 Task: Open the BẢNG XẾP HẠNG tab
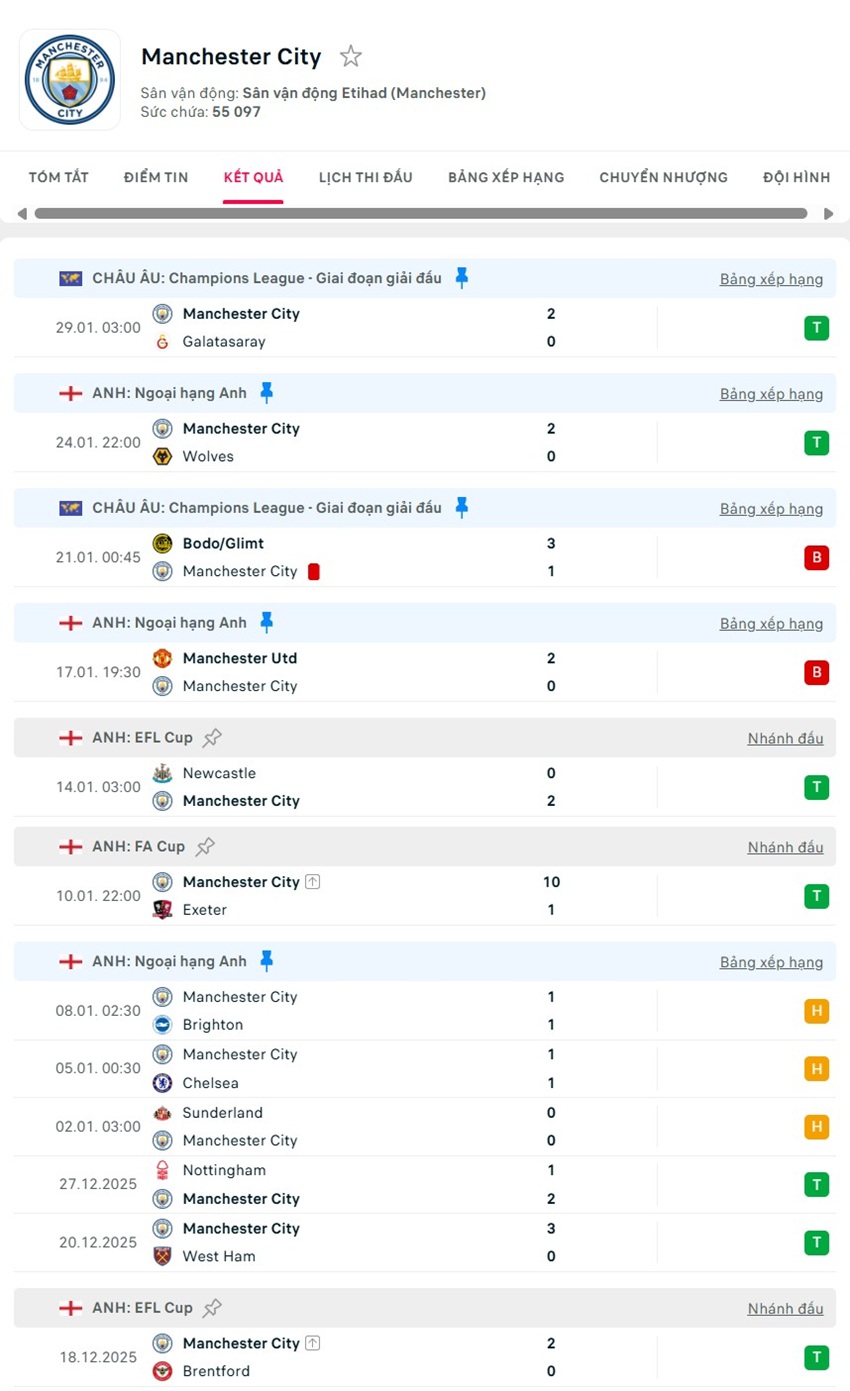click(x=505, y=177)
